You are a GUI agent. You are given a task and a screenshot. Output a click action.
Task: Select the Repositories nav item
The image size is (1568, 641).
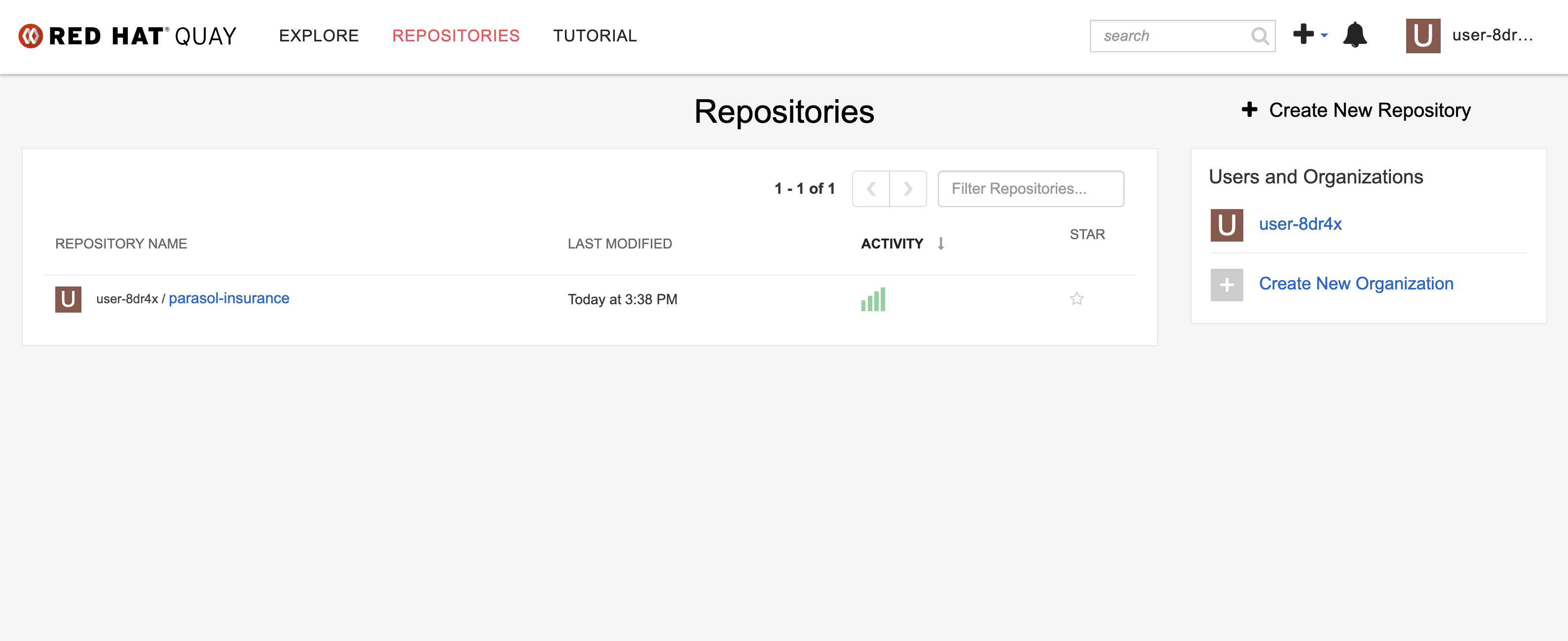[455, 36]
